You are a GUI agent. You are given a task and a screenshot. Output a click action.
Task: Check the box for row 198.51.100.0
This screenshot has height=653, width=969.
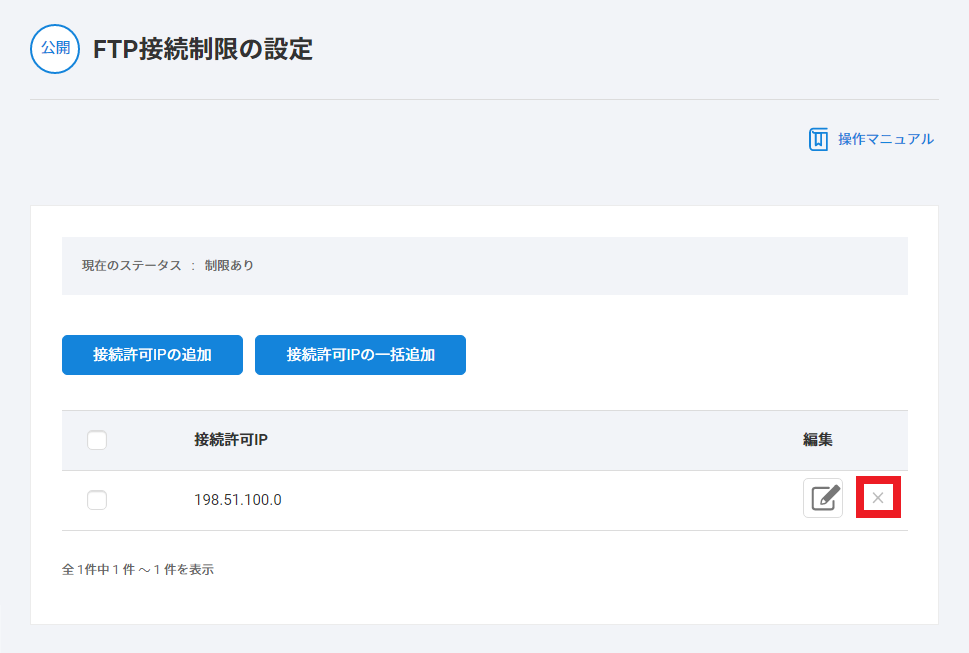coord(97,500)
